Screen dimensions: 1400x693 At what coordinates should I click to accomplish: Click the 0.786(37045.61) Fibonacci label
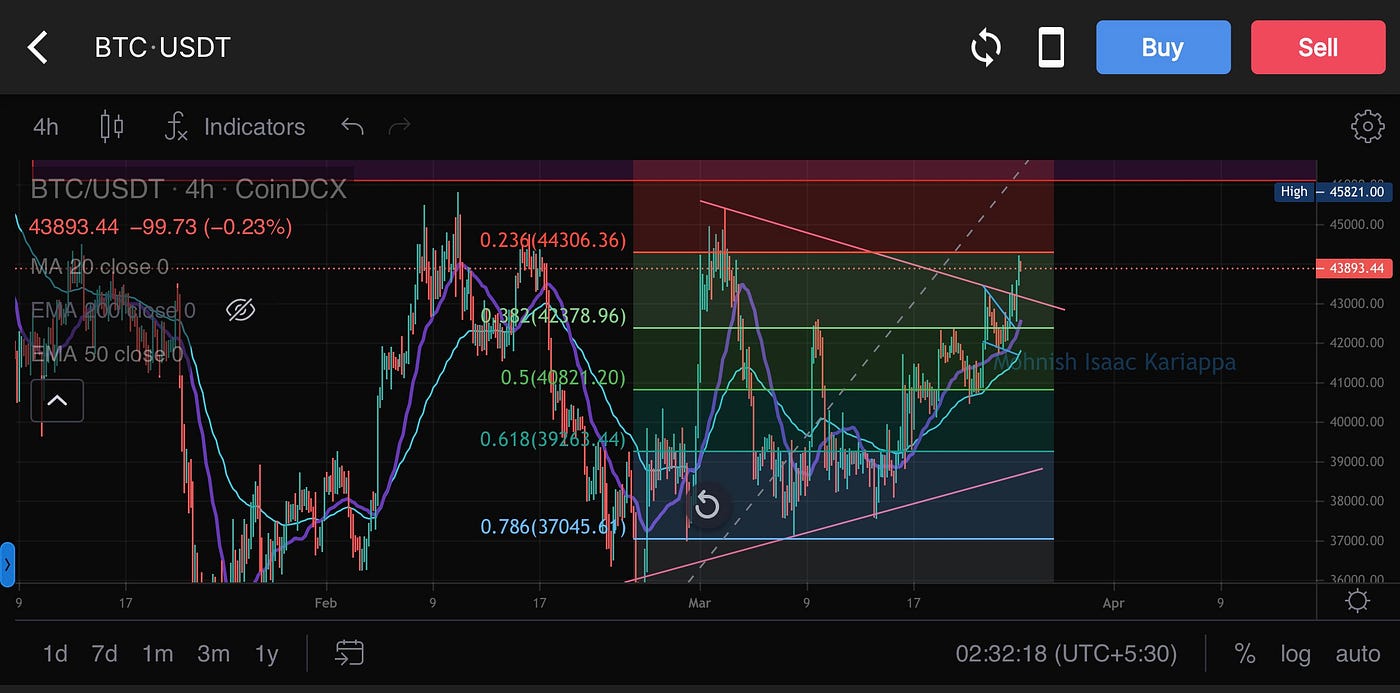(553, 526)
